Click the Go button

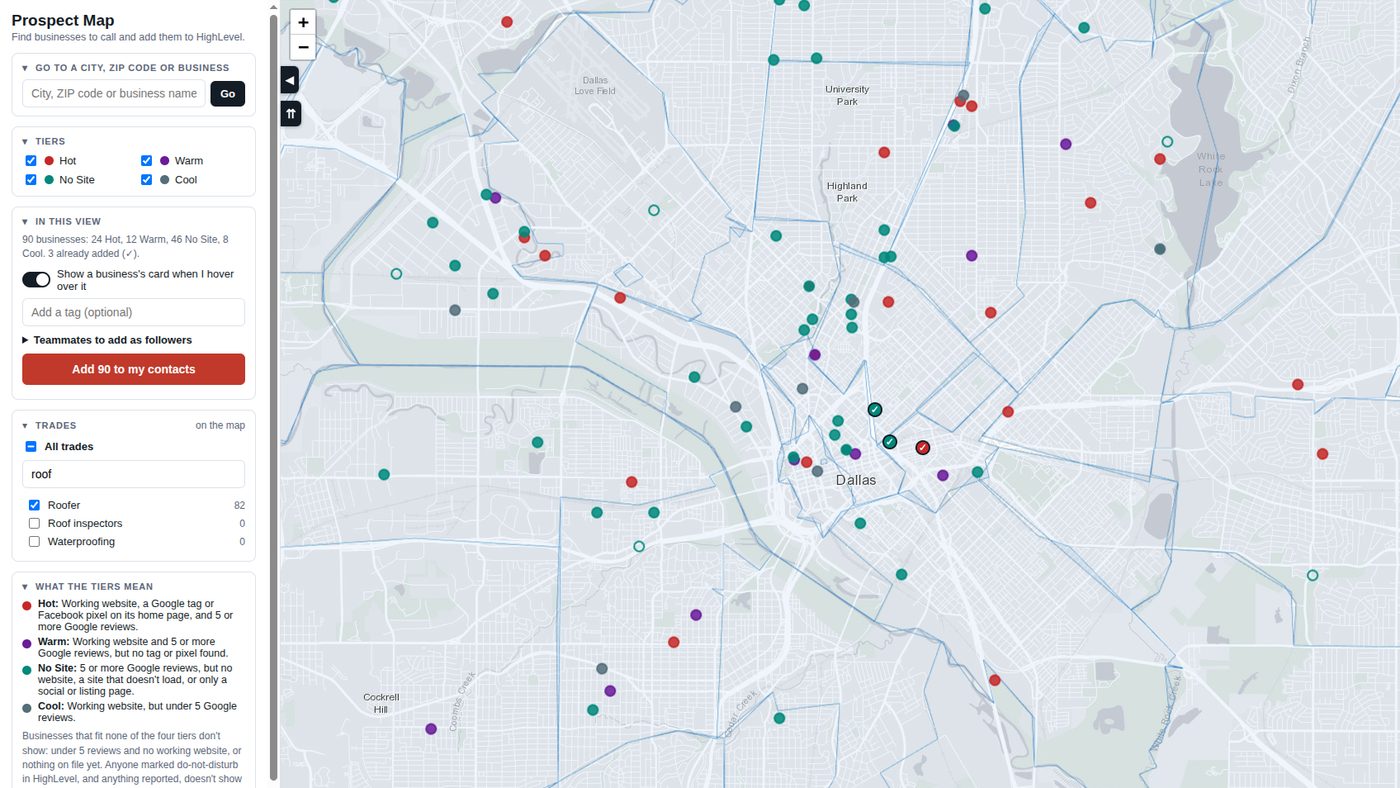tap(228, 94)
